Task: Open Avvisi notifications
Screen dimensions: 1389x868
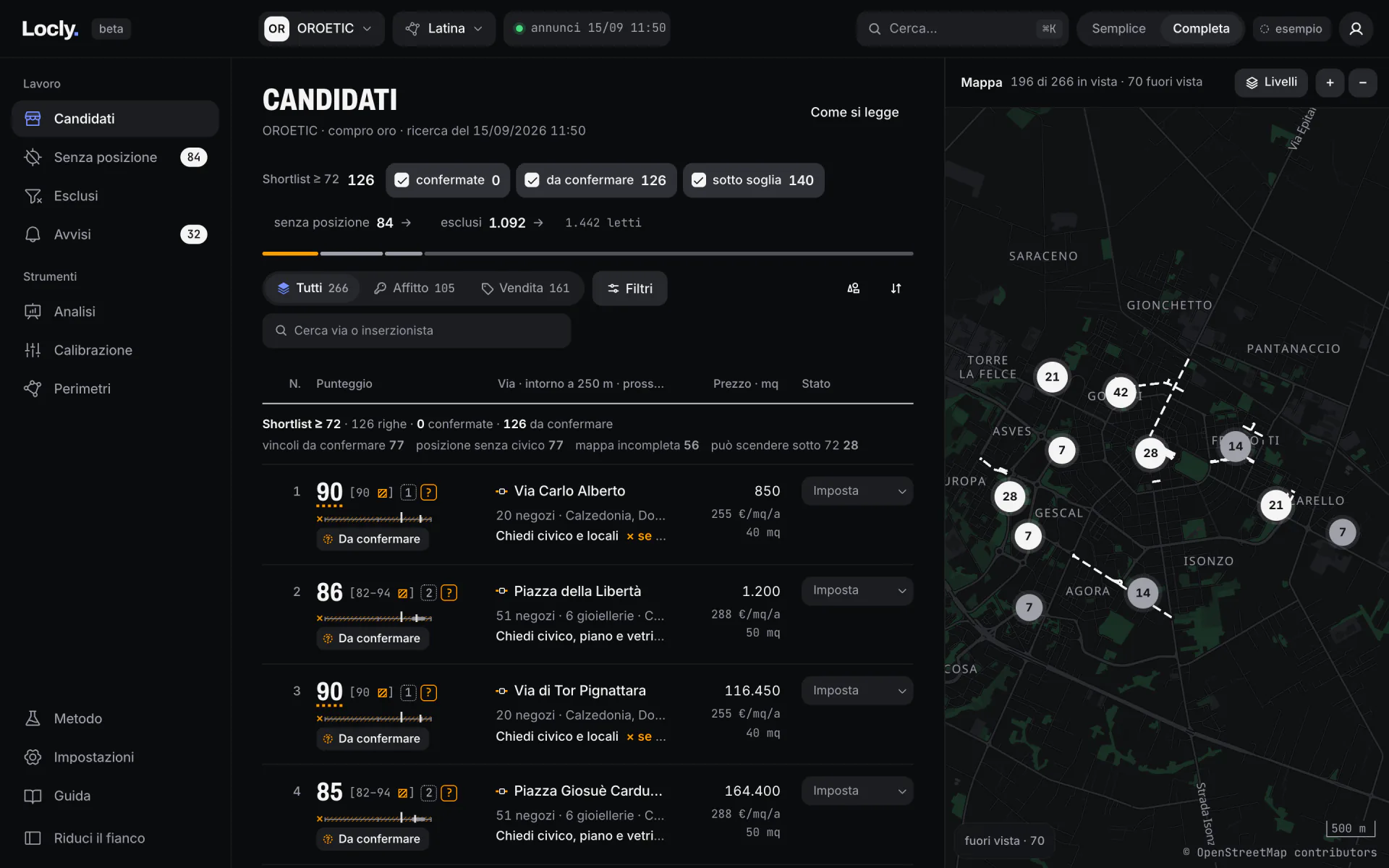Action: click(x=115, y=234)
